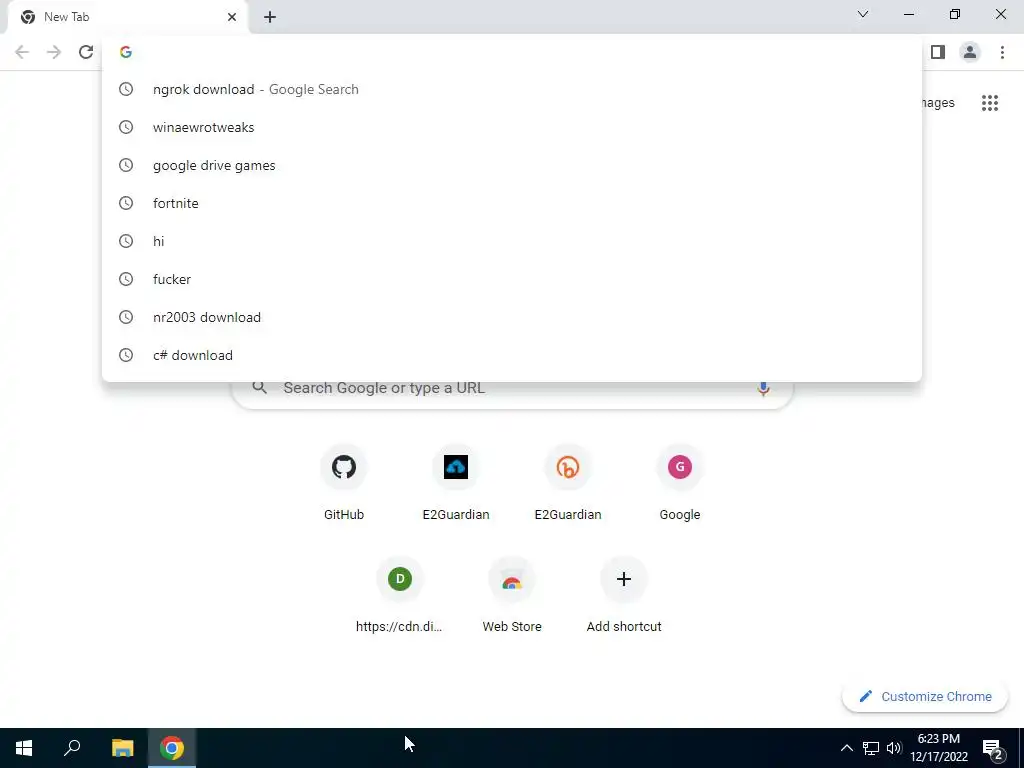Viewport: 1024px width, 768px height.
Task: Open the E2Guardian shortcut with orange b icon
Action: (x=568, y=483)
